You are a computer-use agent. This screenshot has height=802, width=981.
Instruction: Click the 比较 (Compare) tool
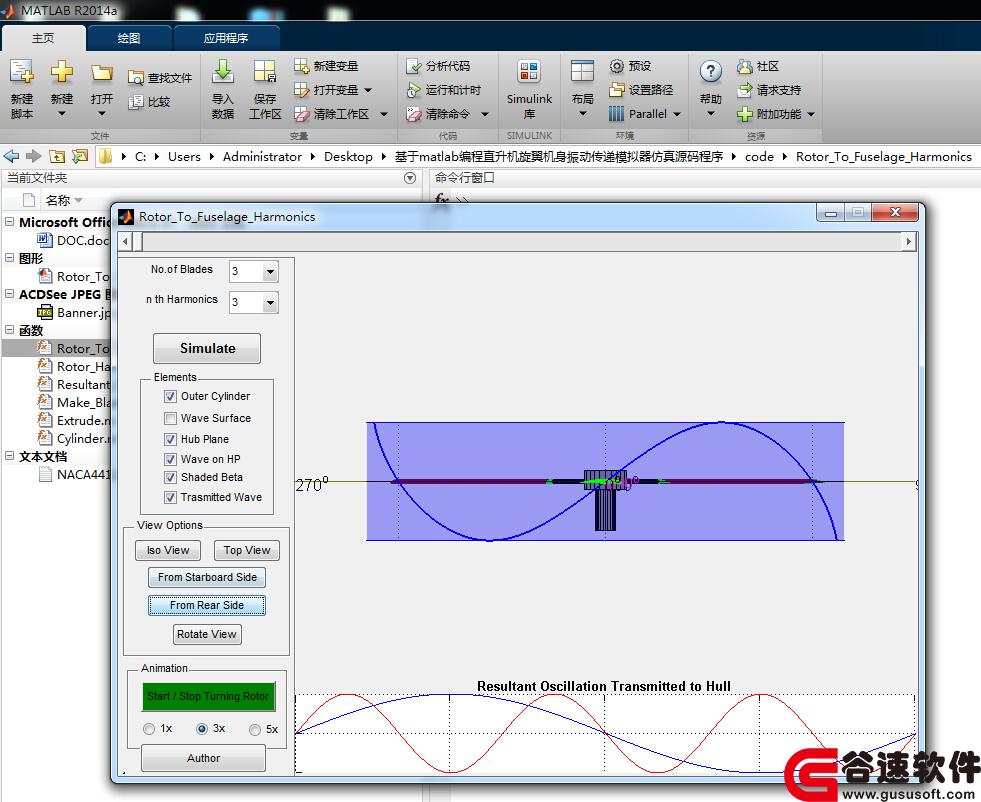(149, 101)
